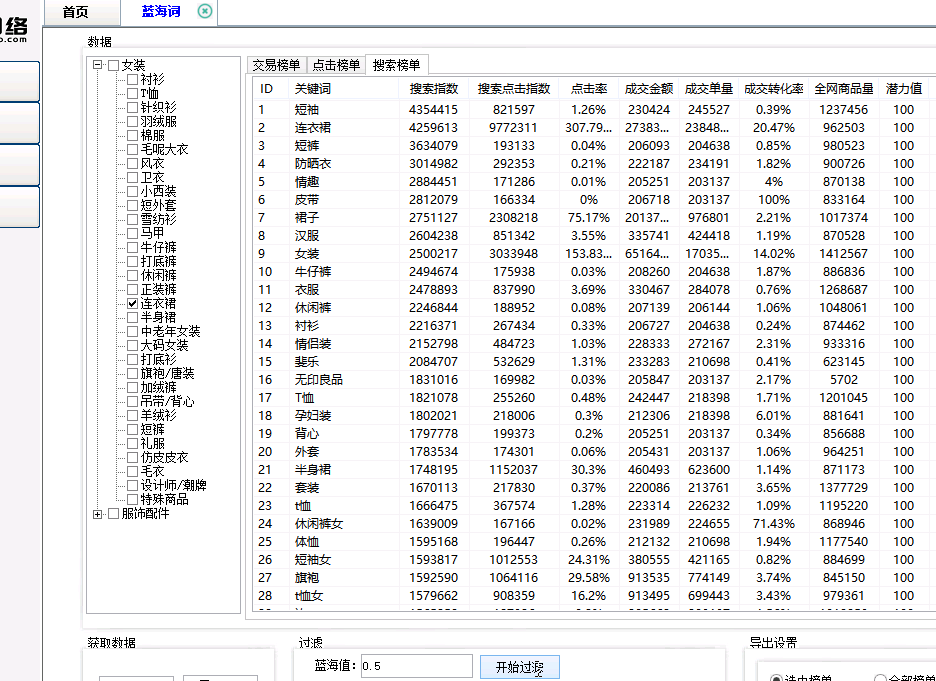Click the 斐乐 keyword cell

[307, 362]
